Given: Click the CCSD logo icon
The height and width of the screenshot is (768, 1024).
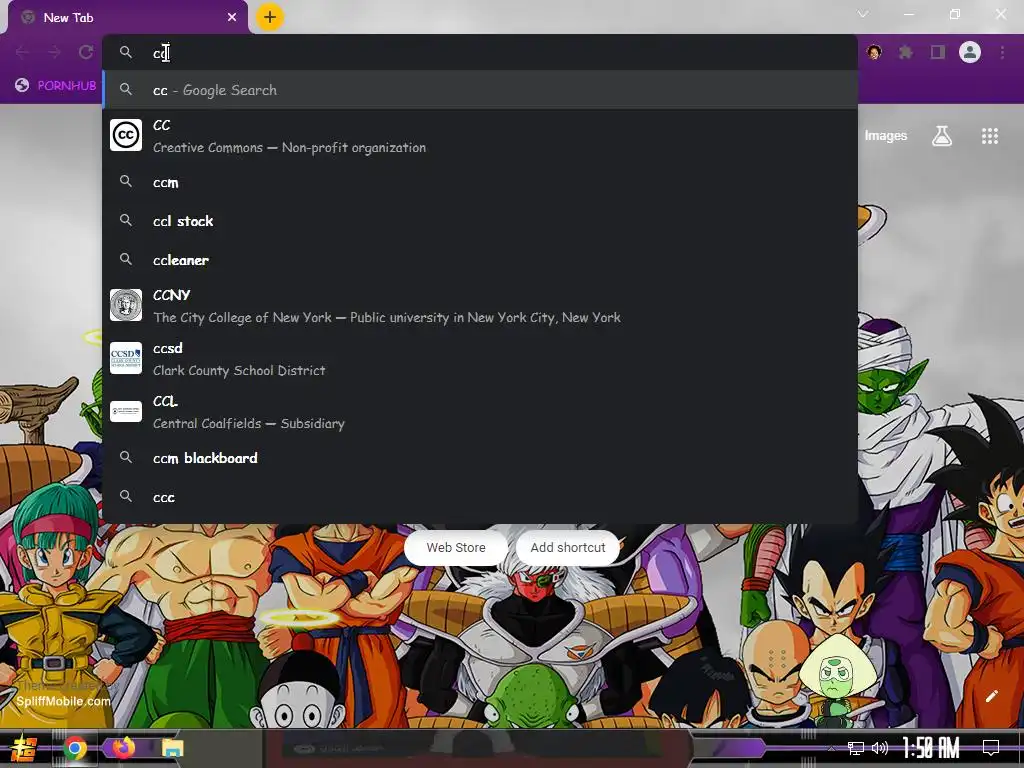Looking at the screenshot, I should click(x=126, y=358).
